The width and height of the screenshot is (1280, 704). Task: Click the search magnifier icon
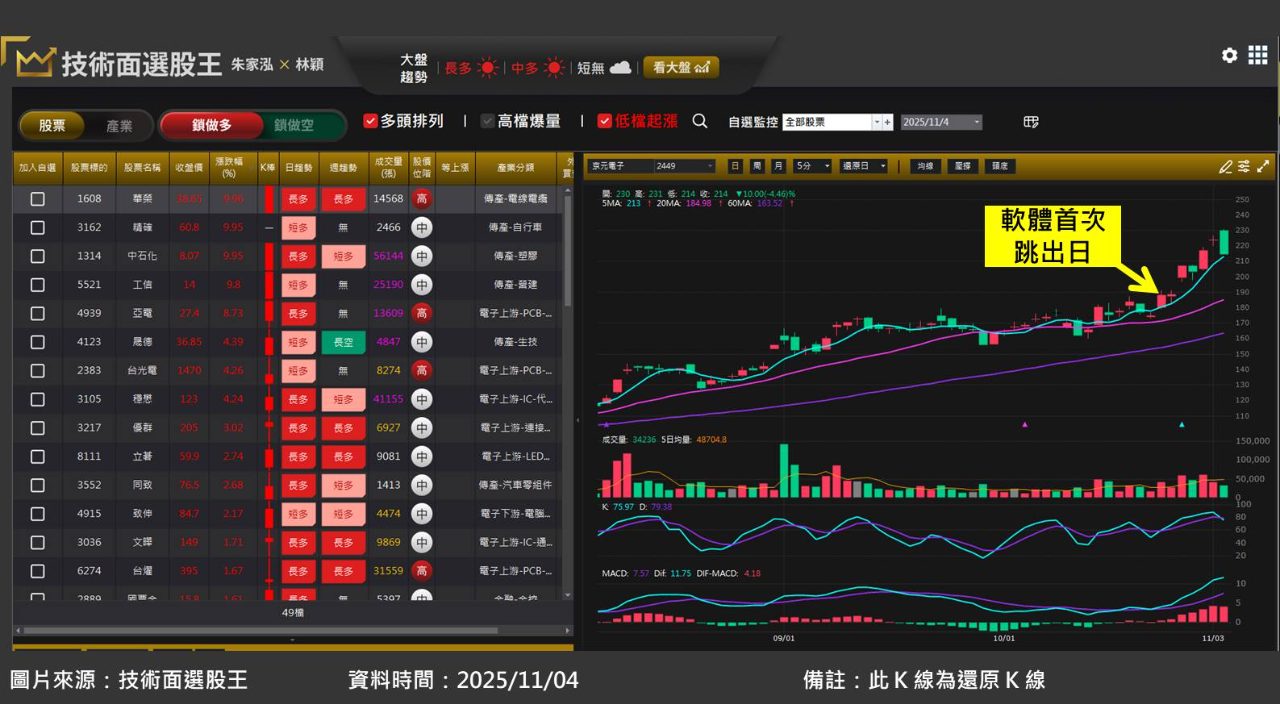pyautogui.click(x=700, y=121)
